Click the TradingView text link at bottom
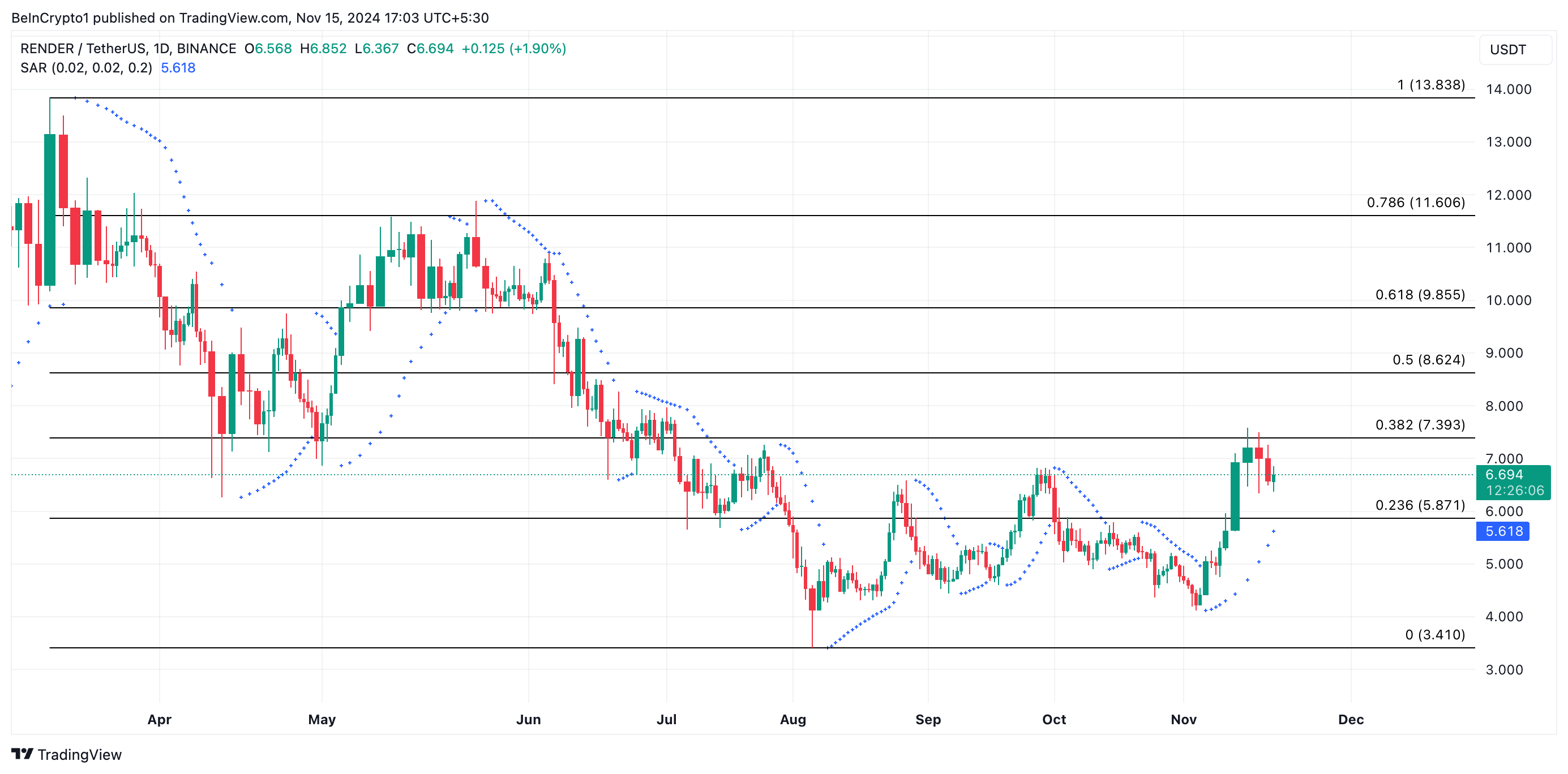Screen dimensions: 1568x774 [79, 755]
